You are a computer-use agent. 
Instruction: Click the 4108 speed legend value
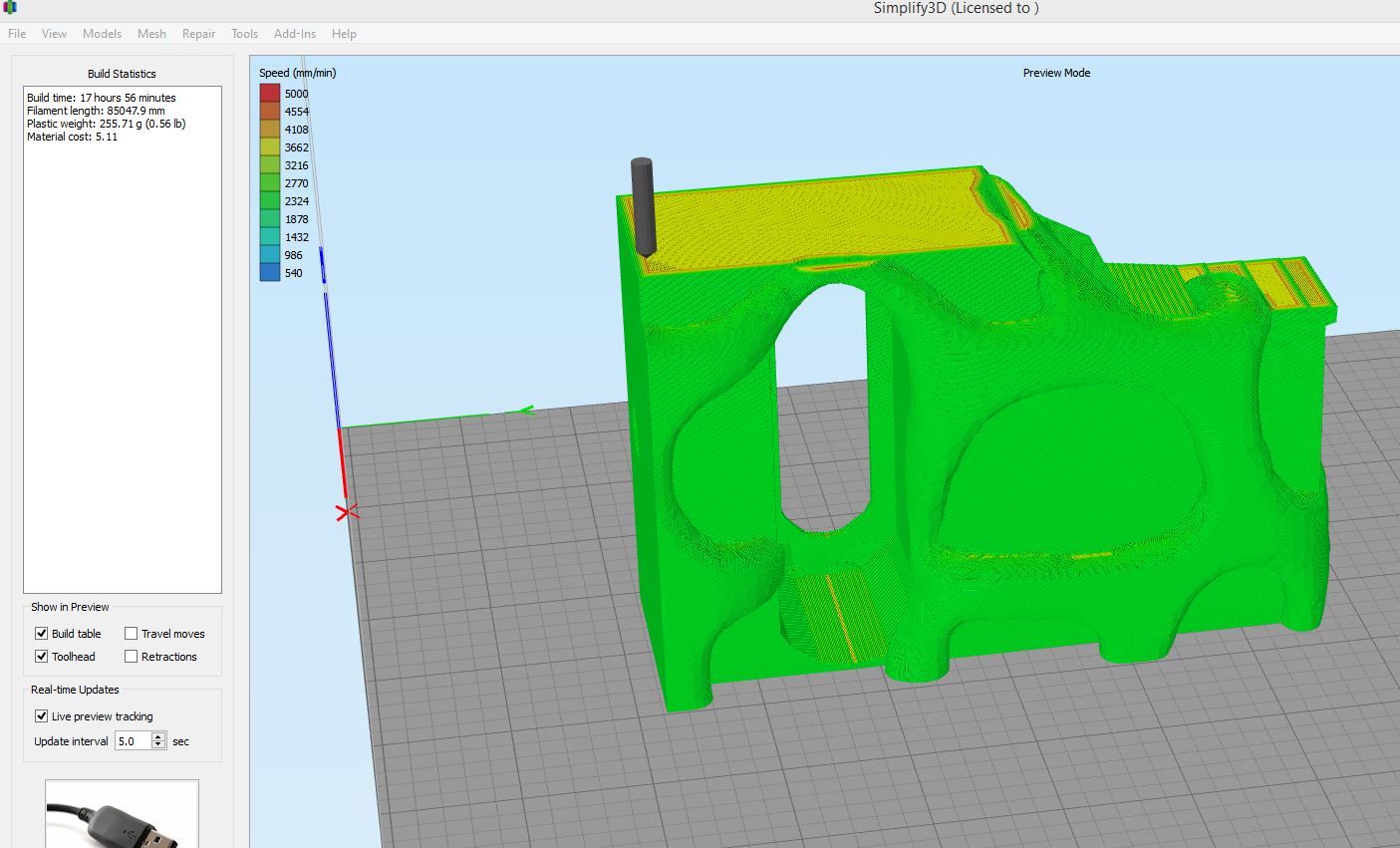click(297, 130)
